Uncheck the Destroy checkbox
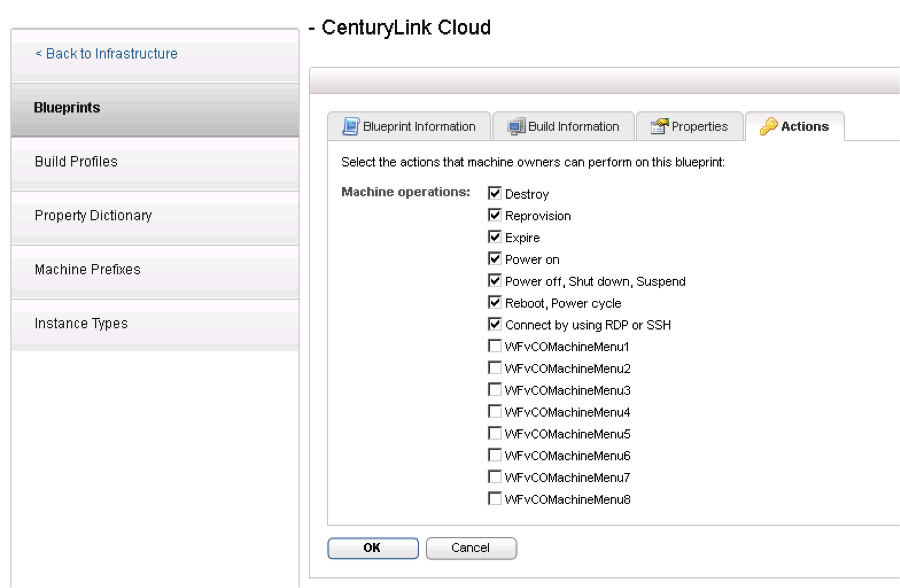900x588 pixels. coord(494,194)
